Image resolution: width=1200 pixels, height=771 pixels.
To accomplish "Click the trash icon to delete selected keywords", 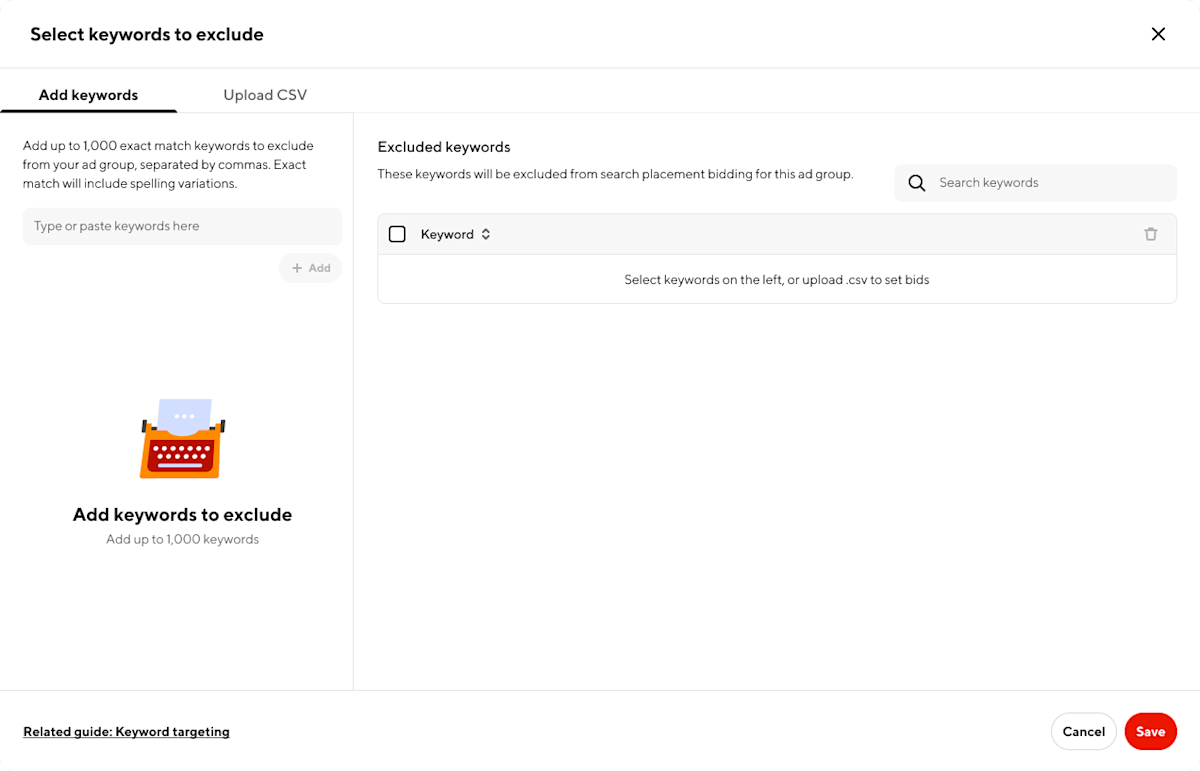I will (1151, 233).
